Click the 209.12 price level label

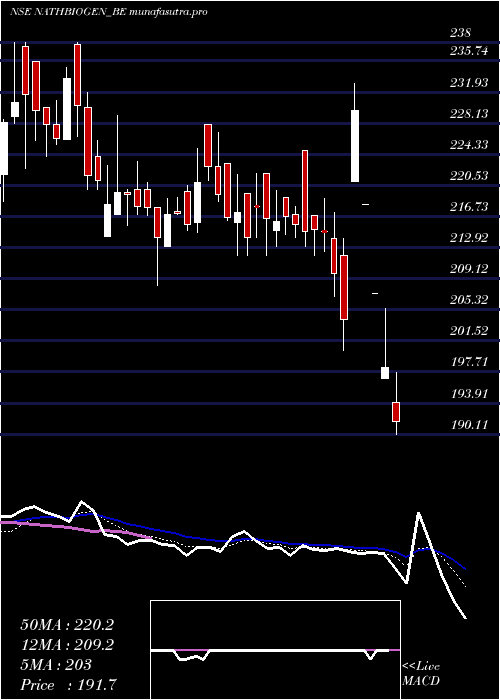469,269
